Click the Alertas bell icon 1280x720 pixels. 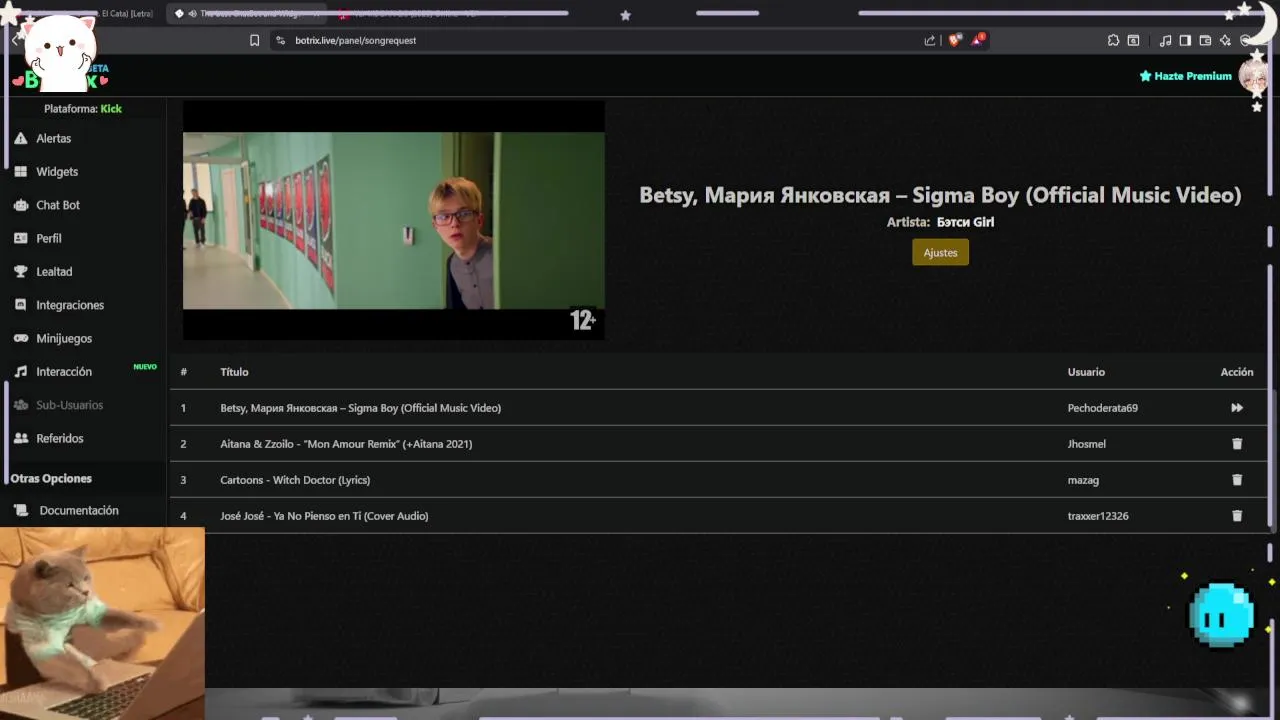20,138
